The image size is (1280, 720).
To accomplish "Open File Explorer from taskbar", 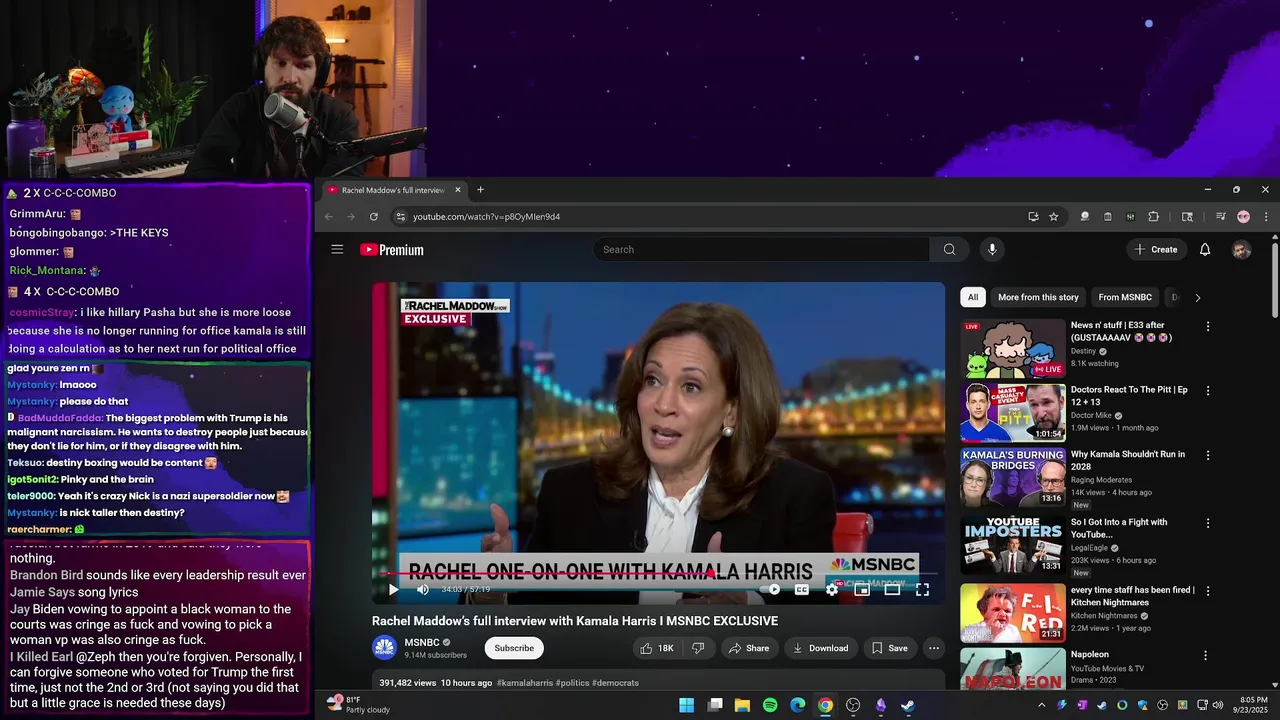I will [742, 705].
